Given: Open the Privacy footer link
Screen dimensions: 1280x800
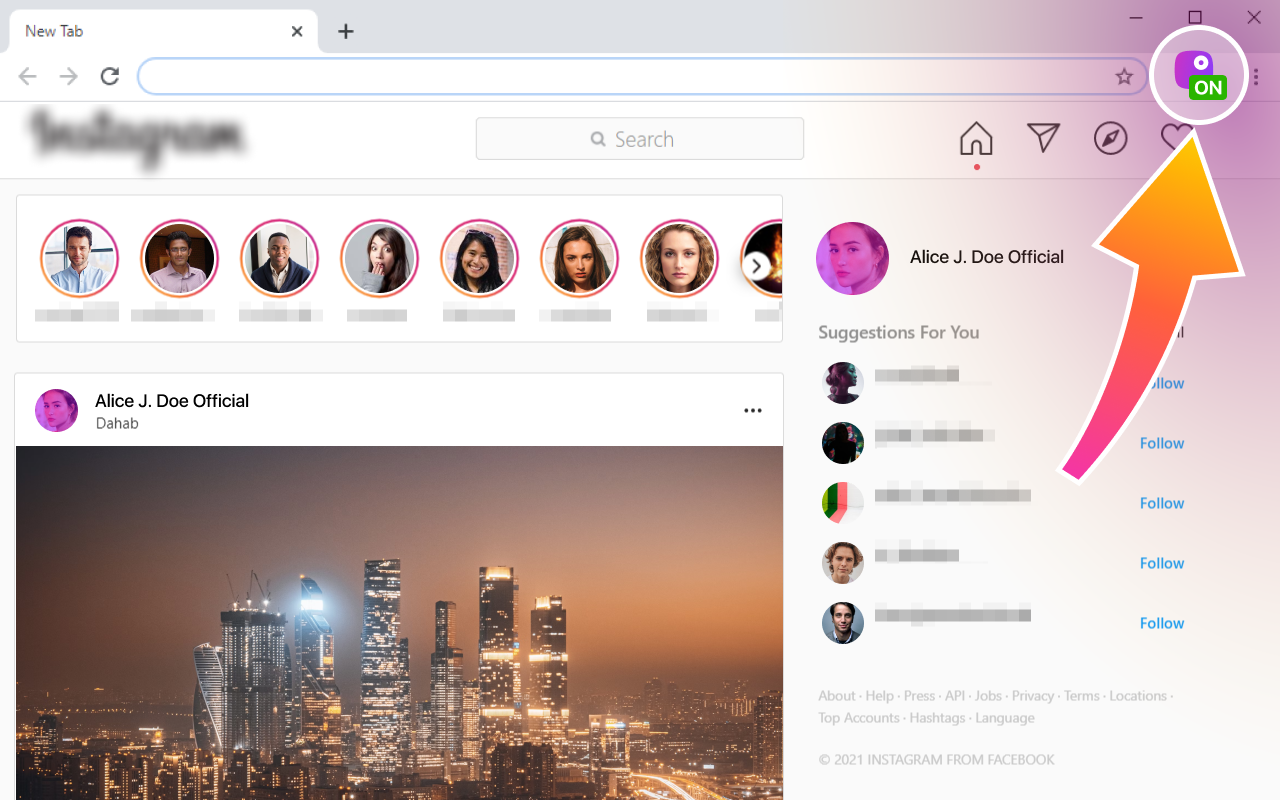Looking at the screenshot, I should 1033,695.
